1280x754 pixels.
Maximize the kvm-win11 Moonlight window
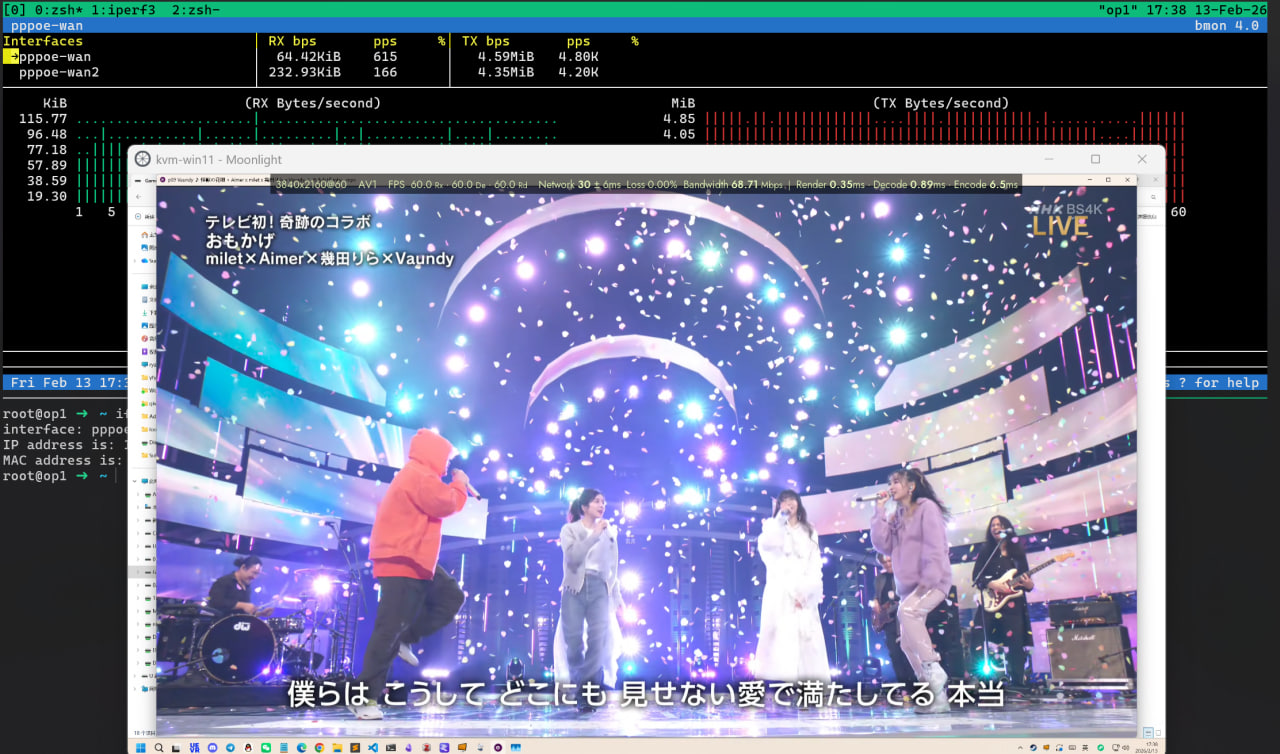click(1095, 159)
